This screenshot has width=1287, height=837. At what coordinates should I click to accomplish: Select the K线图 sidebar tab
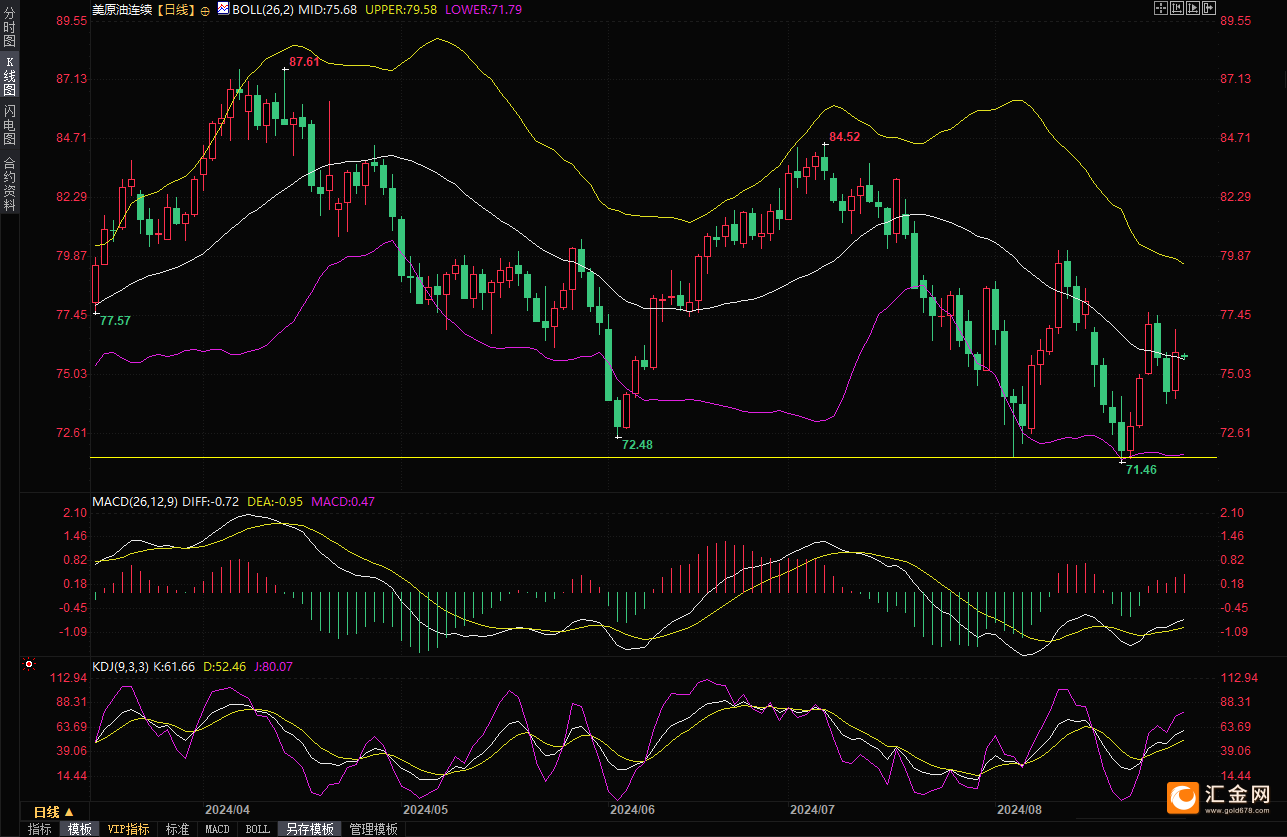[9, 76]
